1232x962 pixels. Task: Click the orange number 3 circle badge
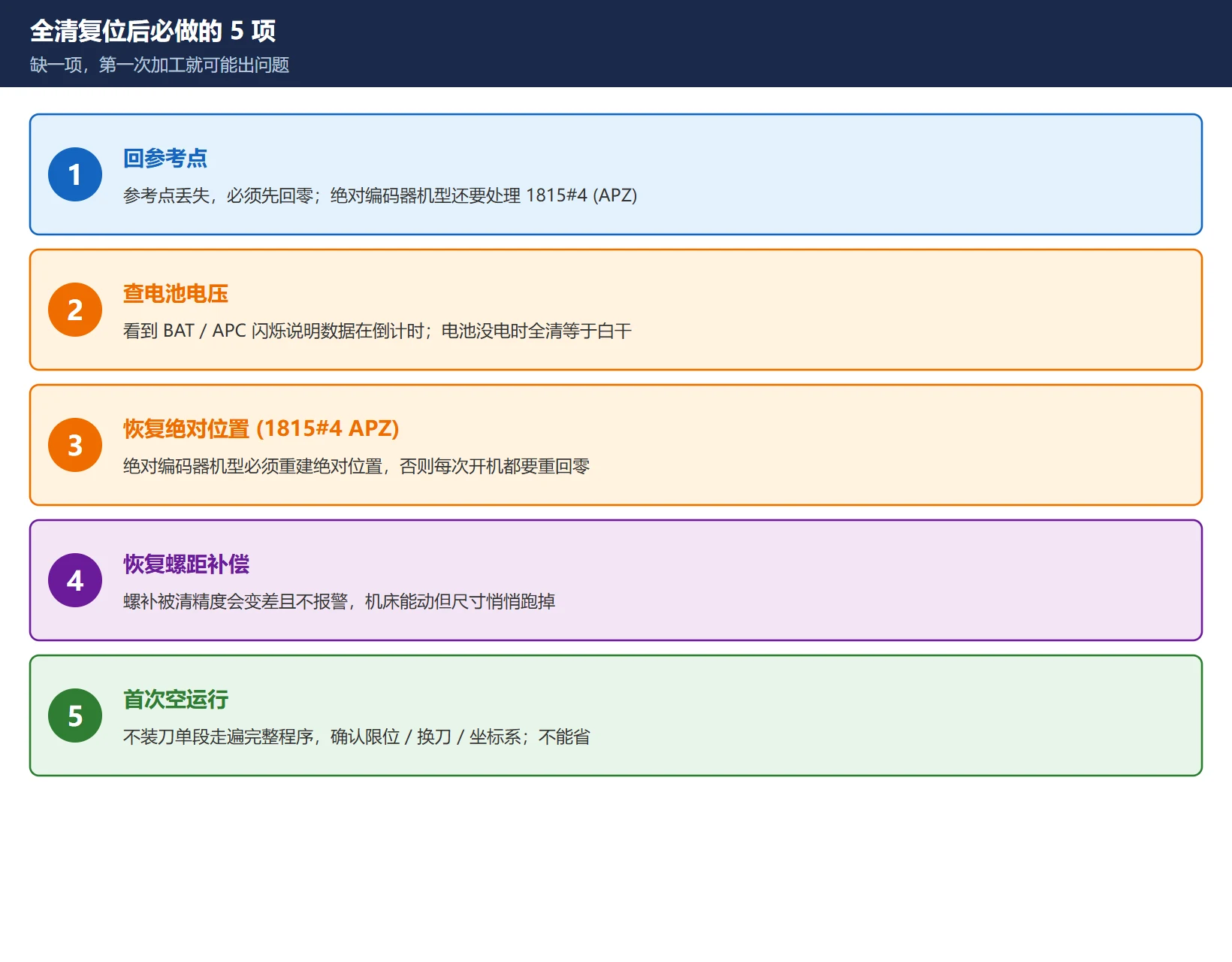(x=75, y=445)
